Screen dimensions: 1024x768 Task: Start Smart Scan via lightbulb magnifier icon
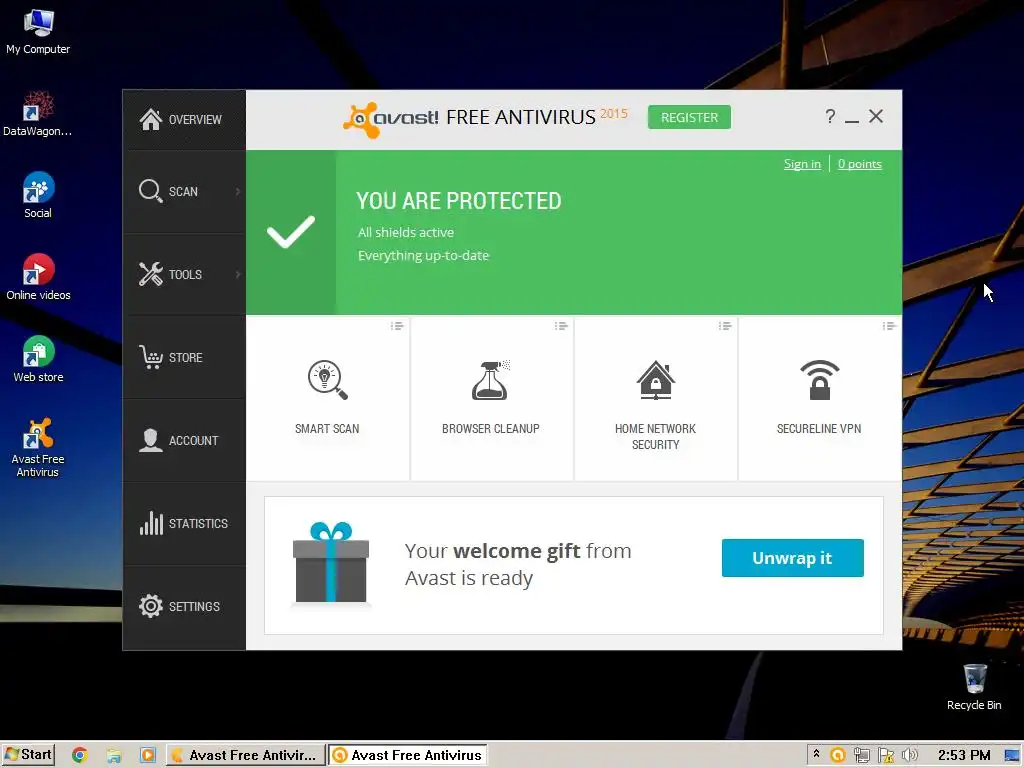click(x=327, y=379)
